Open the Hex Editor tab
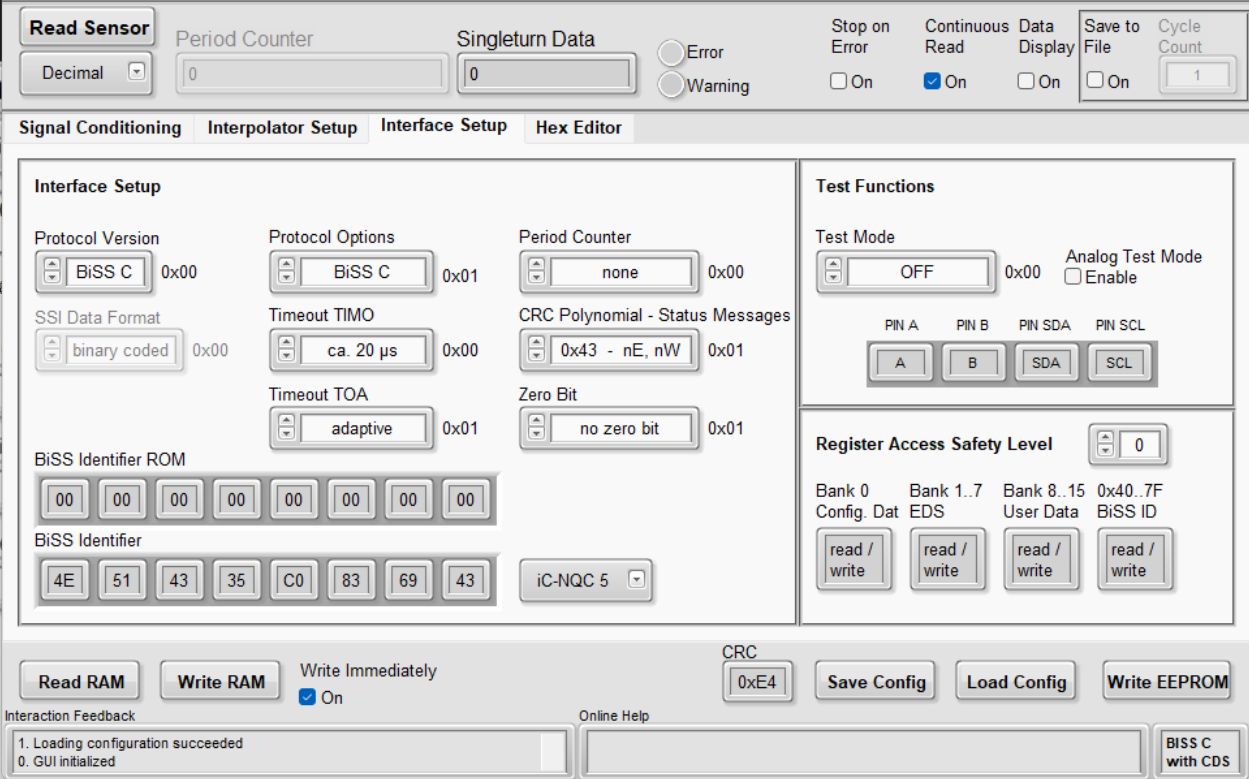The width and height of the screenshot is (1249, 779). (x=578, y=128)
